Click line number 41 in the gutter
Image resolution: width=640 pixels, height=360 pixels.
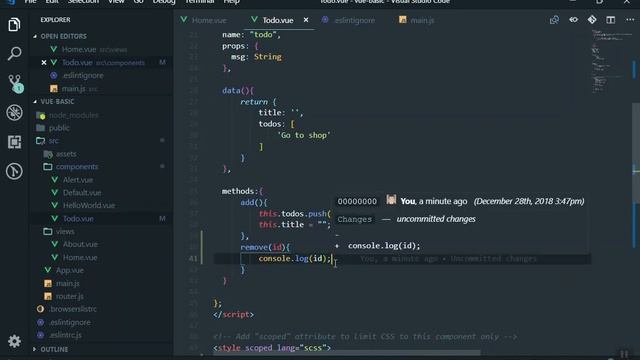193,259
